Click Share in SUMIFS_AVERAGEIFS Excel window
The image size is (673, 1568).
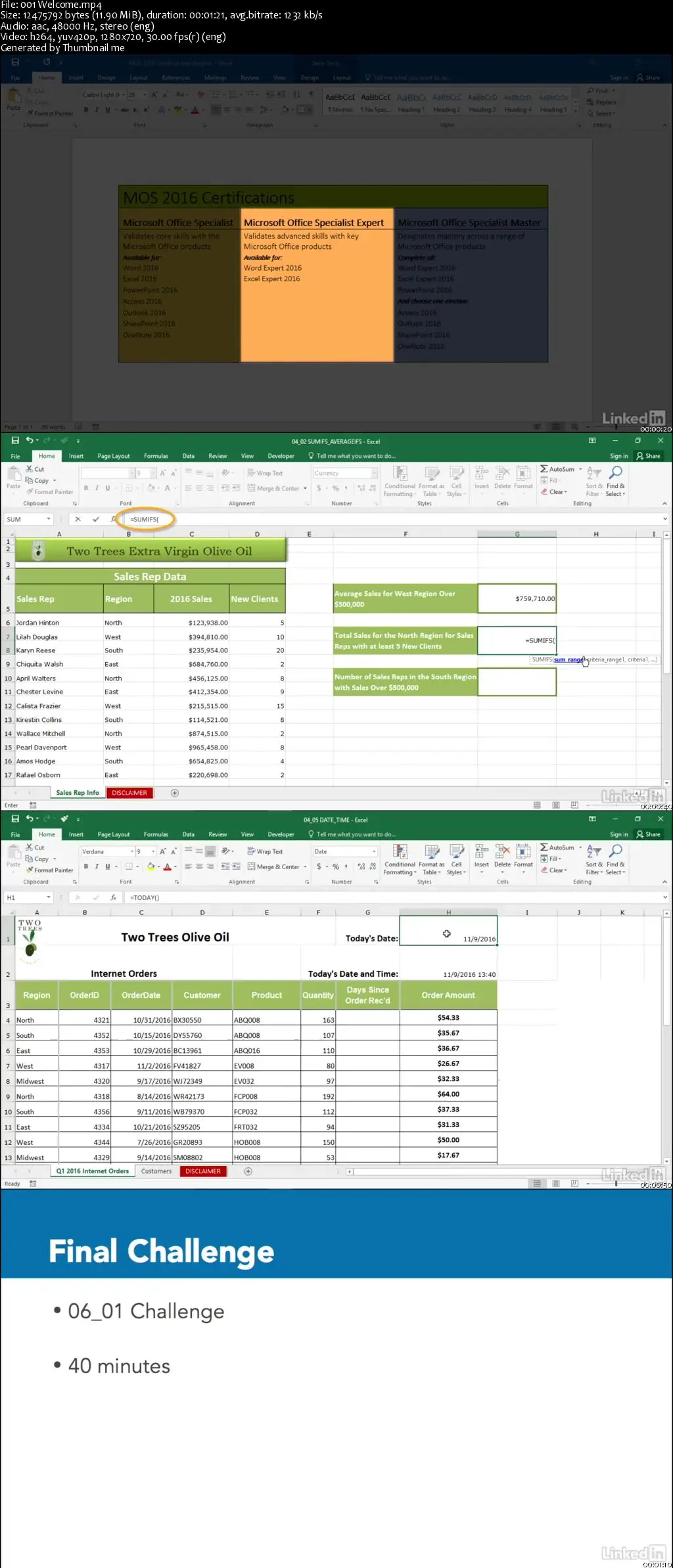click(649, 456)
